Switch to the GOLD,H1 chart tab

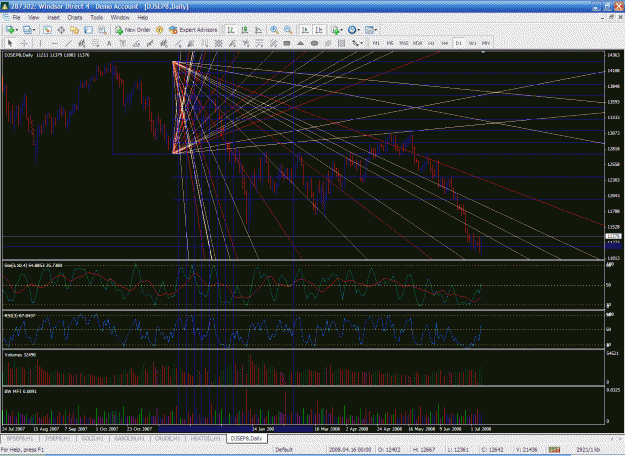[92, 438]
